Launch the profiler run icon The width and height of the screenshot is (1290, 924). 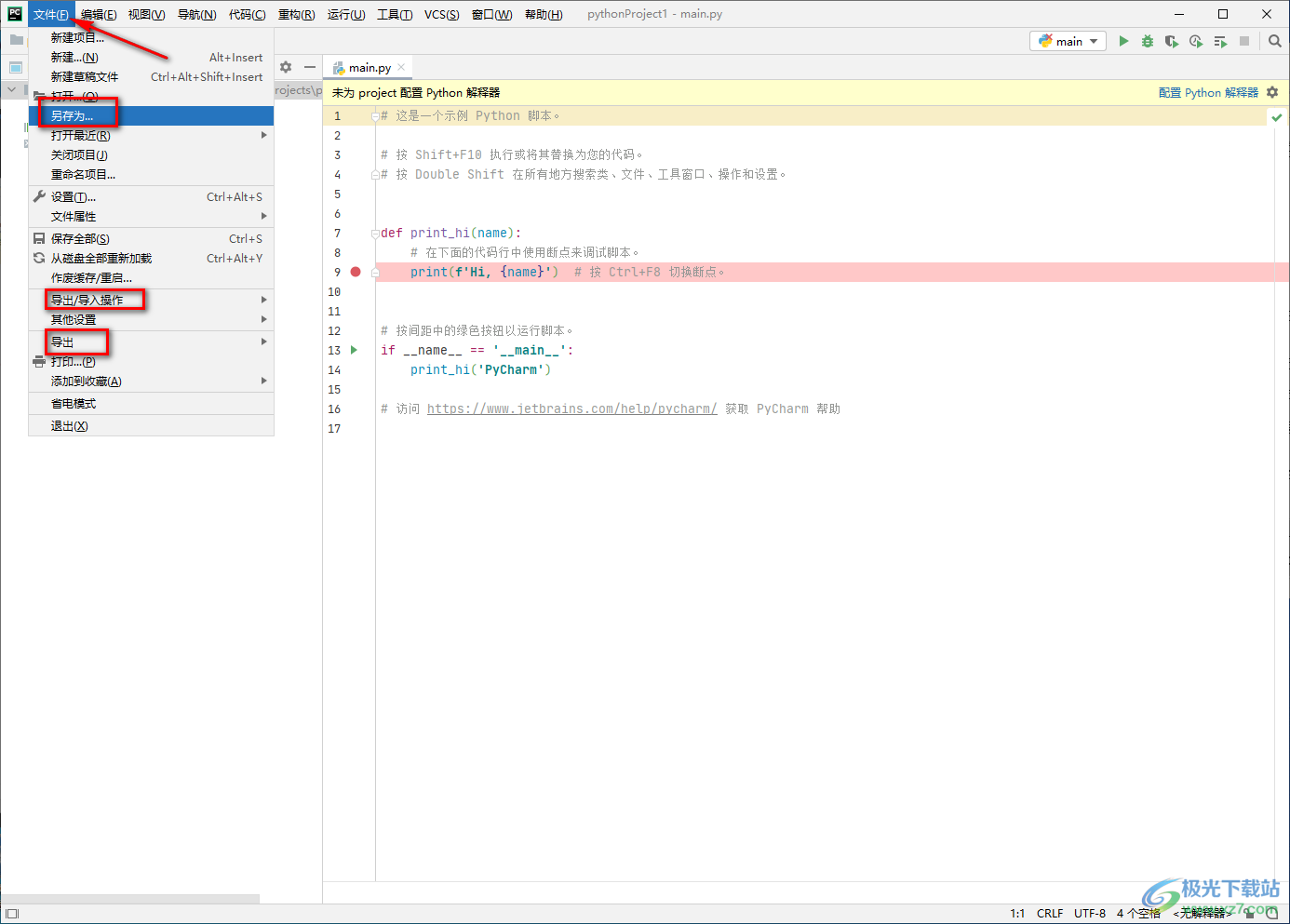1196,41
